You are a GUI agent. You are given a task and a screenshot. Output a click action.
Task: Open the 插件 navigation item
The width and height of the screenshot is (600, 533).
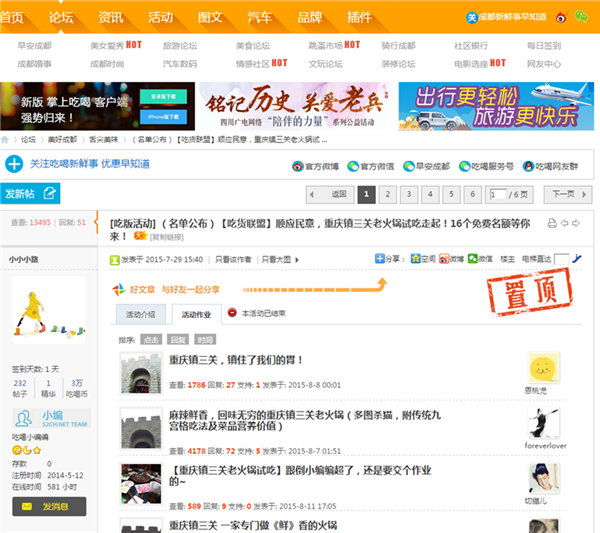click(359, 18)
